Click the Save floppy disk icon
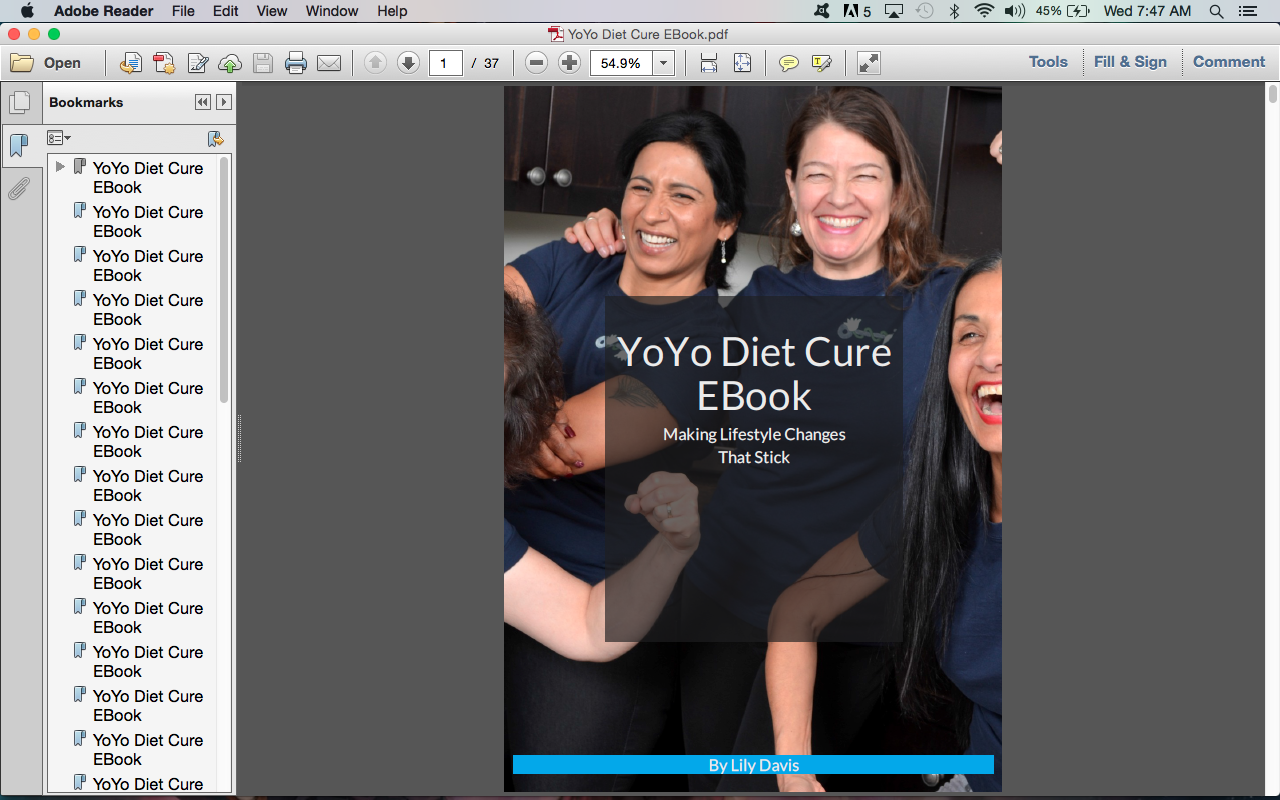This screenshot has width=1280, height=800. (263, 64)
